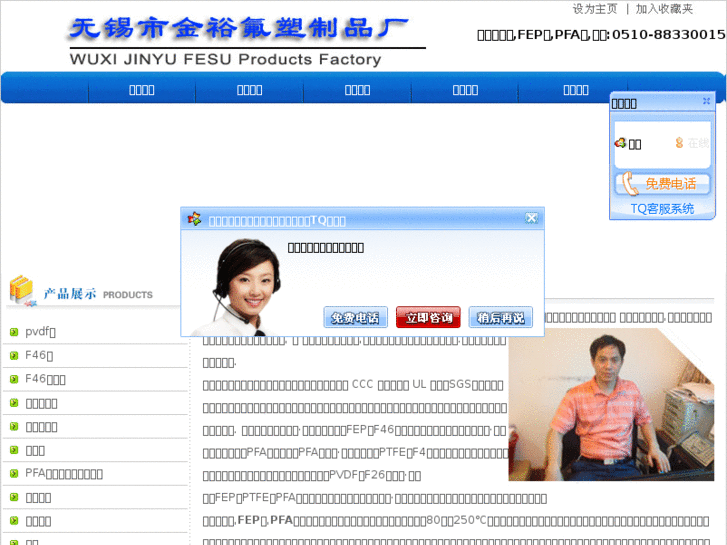Click the TQ logo icon in popup title bar

pyautogui.click(x=194, y=218)
